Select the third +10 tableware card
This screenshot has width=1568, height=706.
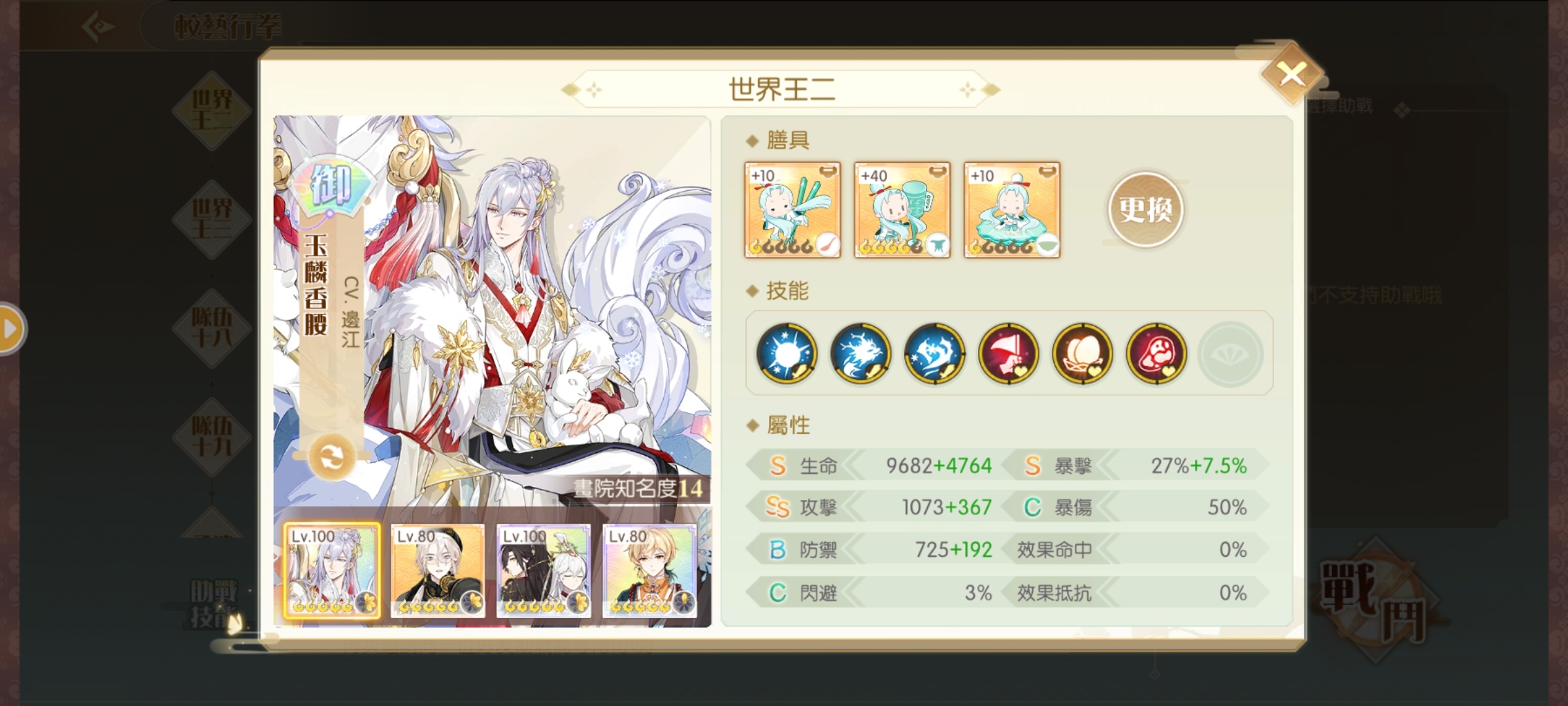1012,210
